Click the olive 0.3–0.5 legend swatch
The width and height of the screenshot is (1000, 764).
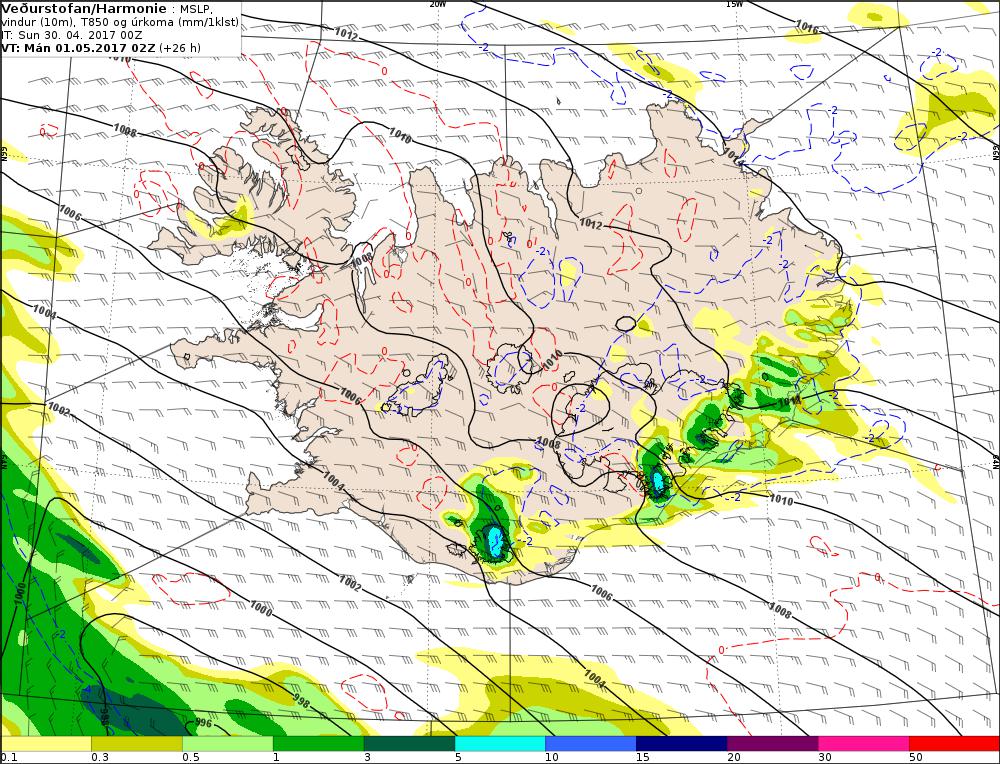(137, 744)
